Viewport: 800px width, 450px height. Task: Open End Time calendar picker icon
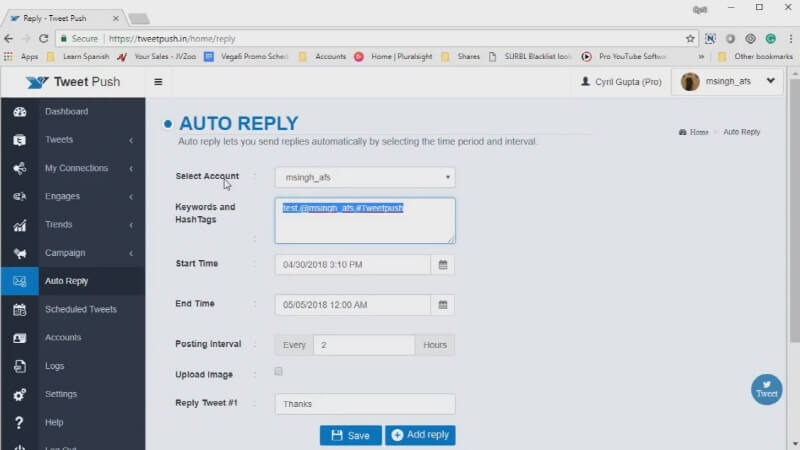(x=443, y=305)
